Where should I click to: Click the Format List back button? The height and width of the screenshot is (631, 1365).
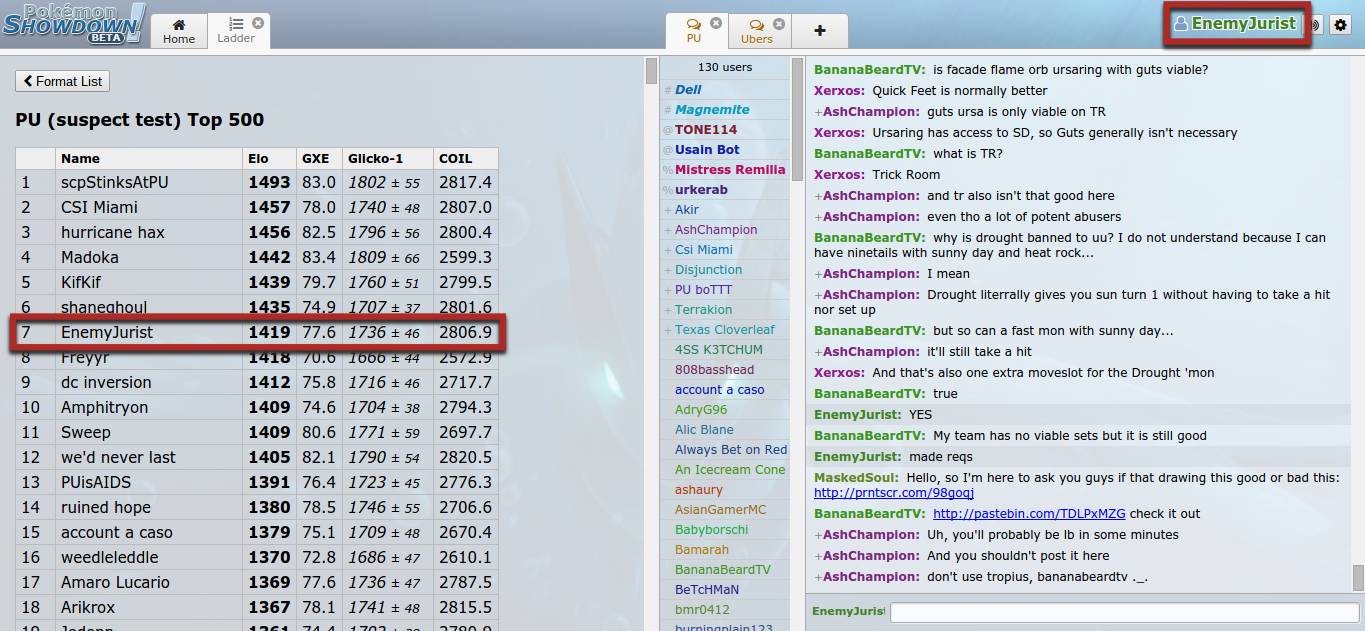pyautogui.click(x=62, y=81)
